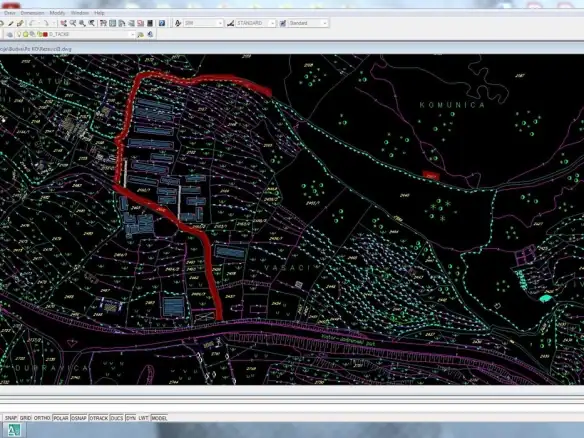Open the QuickCalc calculator icon
Image resolution: width=584 pixels, height=438 pixels.
click(x=150, y=23)
